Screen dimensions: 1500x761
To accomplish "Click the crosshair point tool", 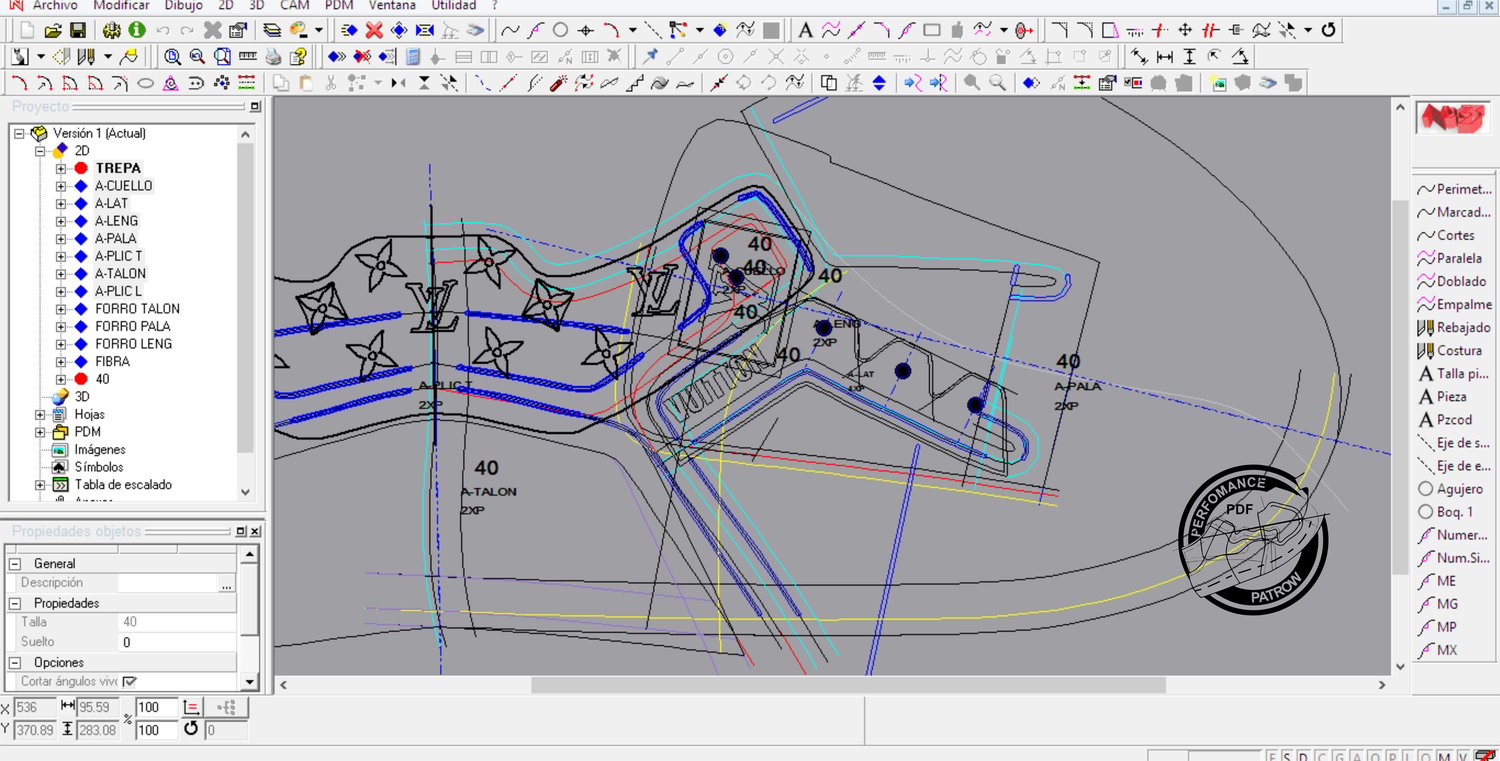I will click(x=586, y=30).
